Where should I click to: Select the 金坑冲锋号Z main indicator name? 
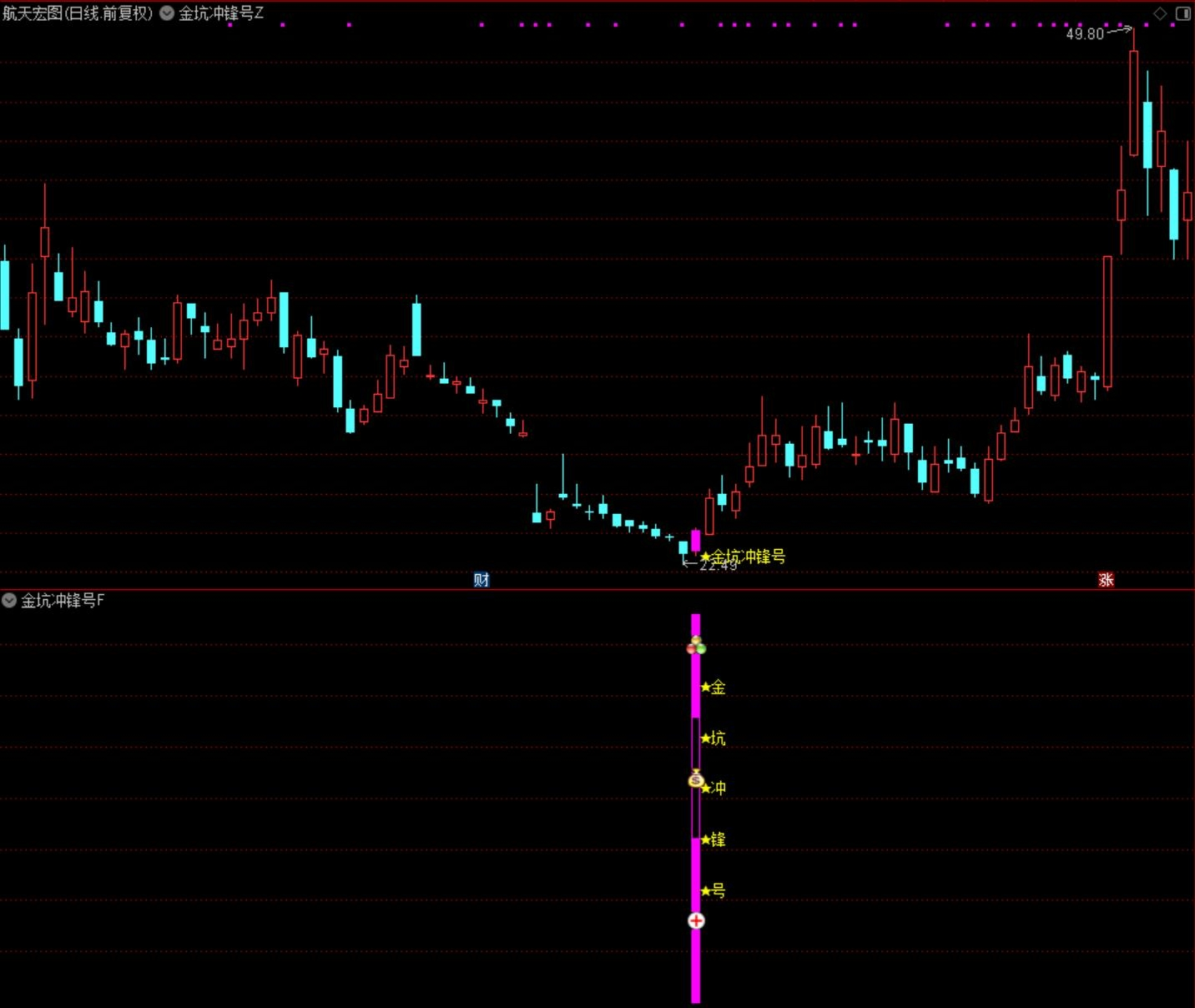221,13
